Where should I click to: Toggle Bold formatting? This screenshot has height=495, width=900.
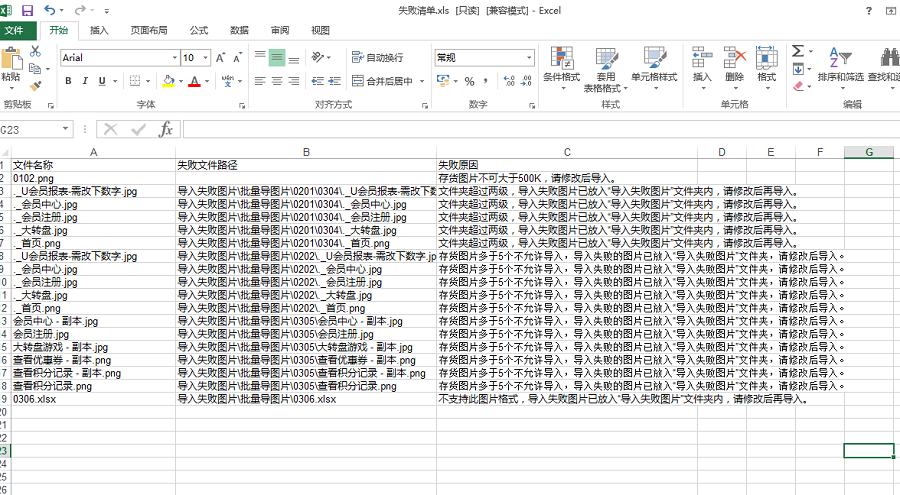[x=68, y=81]
